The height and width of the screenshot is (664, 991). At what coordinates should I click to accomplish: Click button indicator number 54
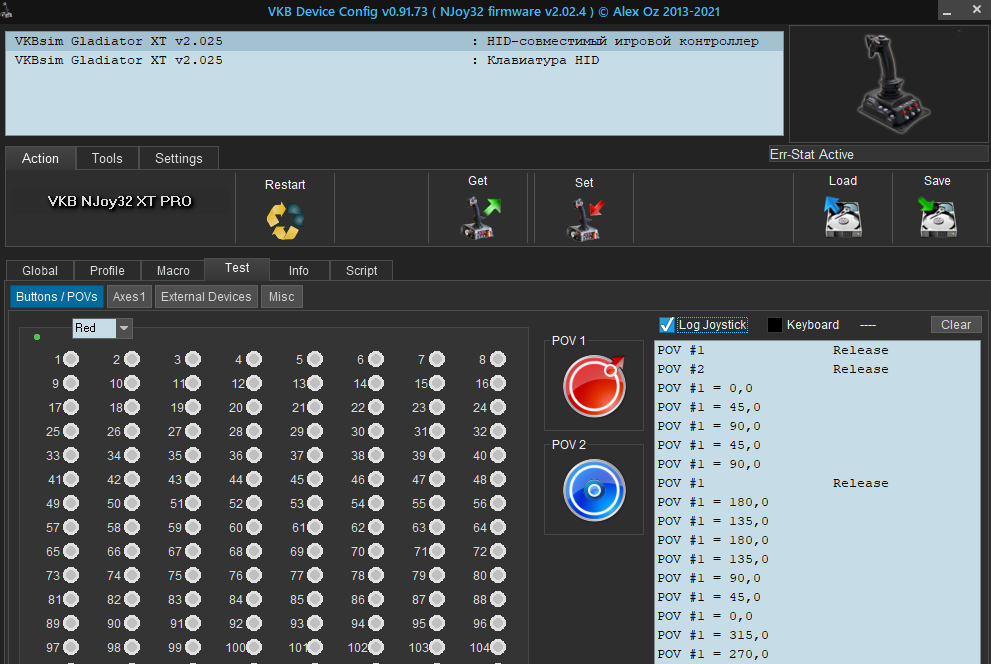point(376,504)
